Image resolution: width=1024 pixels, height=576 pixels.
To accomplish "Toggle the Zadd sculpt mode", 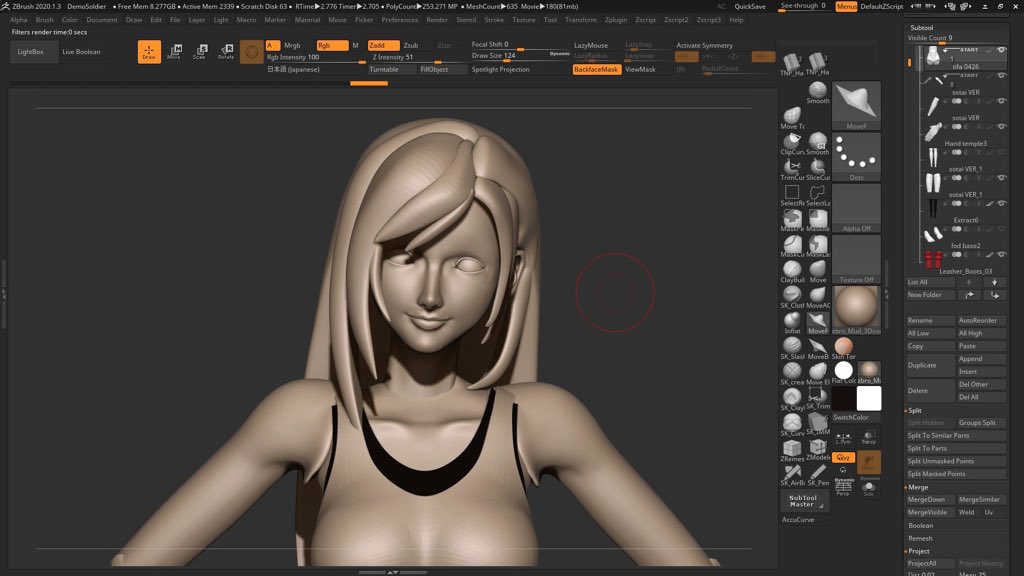I will (x=382, y=45).
